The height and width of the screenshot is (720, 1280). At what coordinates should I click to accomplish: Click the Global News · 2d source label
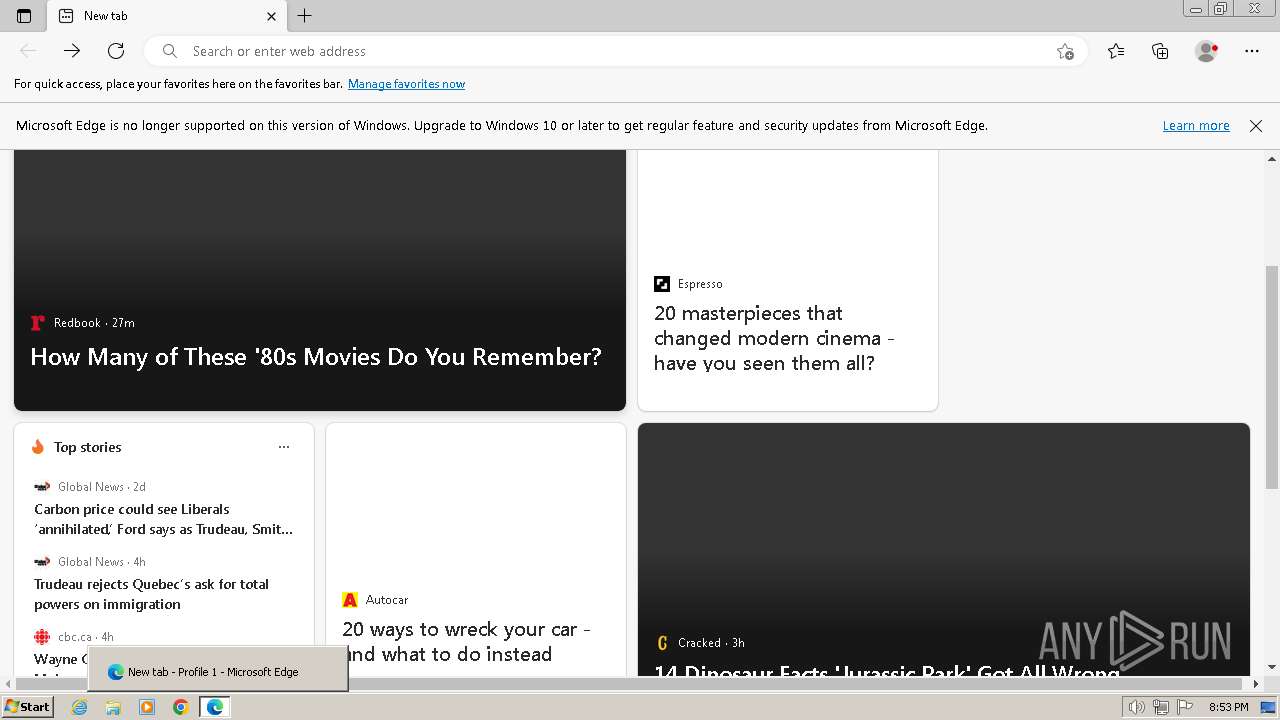click(102, 487)
